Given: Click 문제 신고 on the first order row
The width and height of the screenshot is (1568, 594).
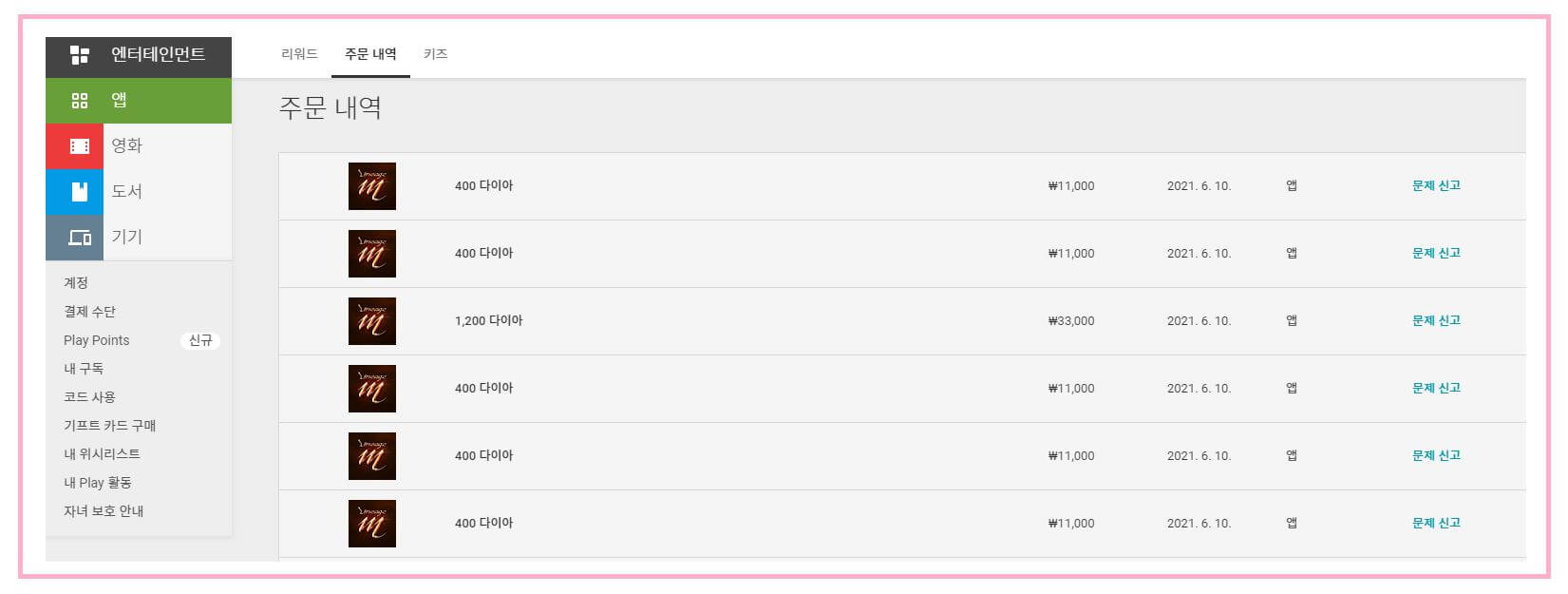Looking at the screenshot, I should 1436,185.
